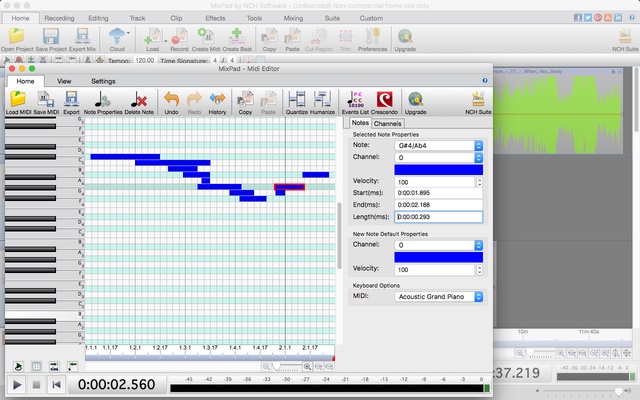The width and height of the screenshot is (640, 400).
Task: Play the MIDI in the editor
Action: pyautogui.click(x=17, y=384)
